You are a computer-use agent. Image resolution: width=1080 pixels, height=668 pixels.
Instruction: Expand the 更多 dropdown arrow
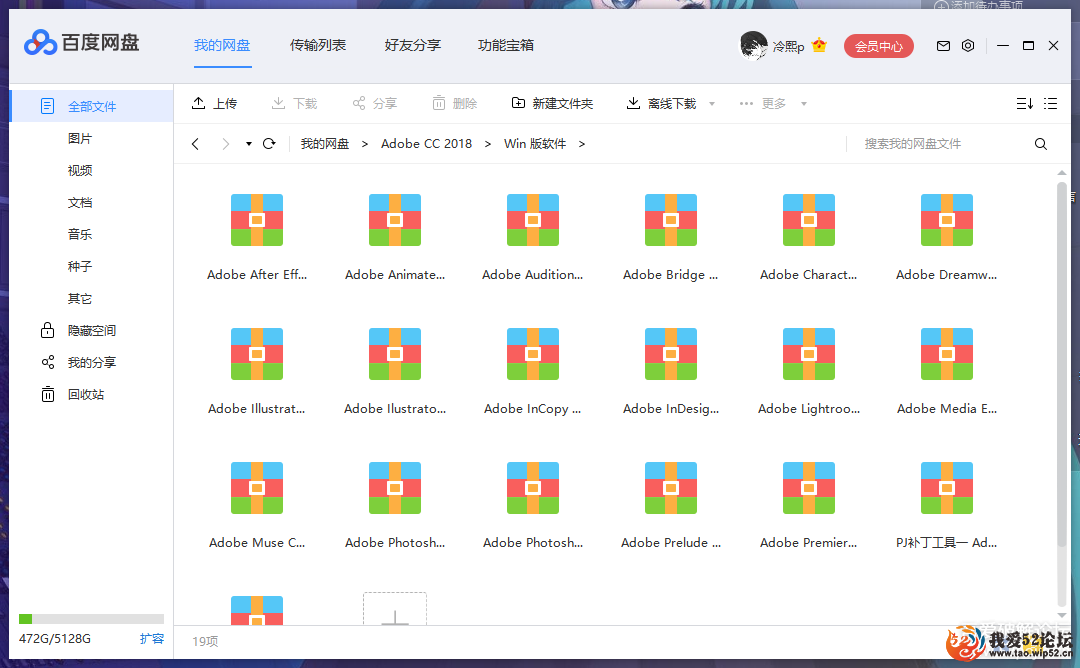click(x=804, y=104)
